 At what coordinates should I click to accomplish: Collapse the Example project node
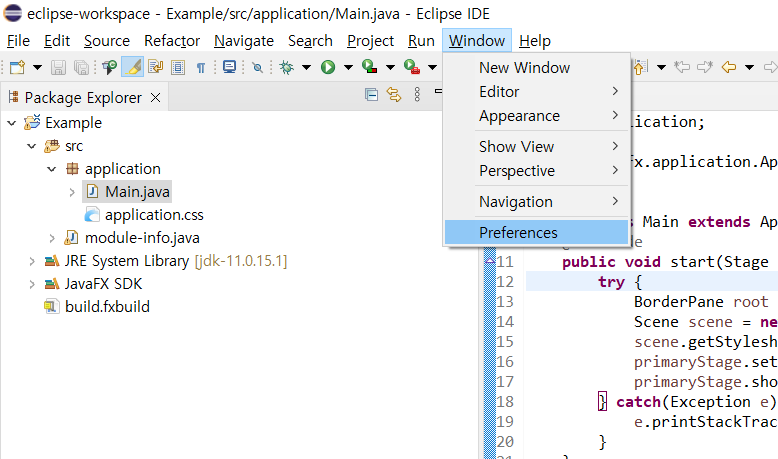click(12, 123)
